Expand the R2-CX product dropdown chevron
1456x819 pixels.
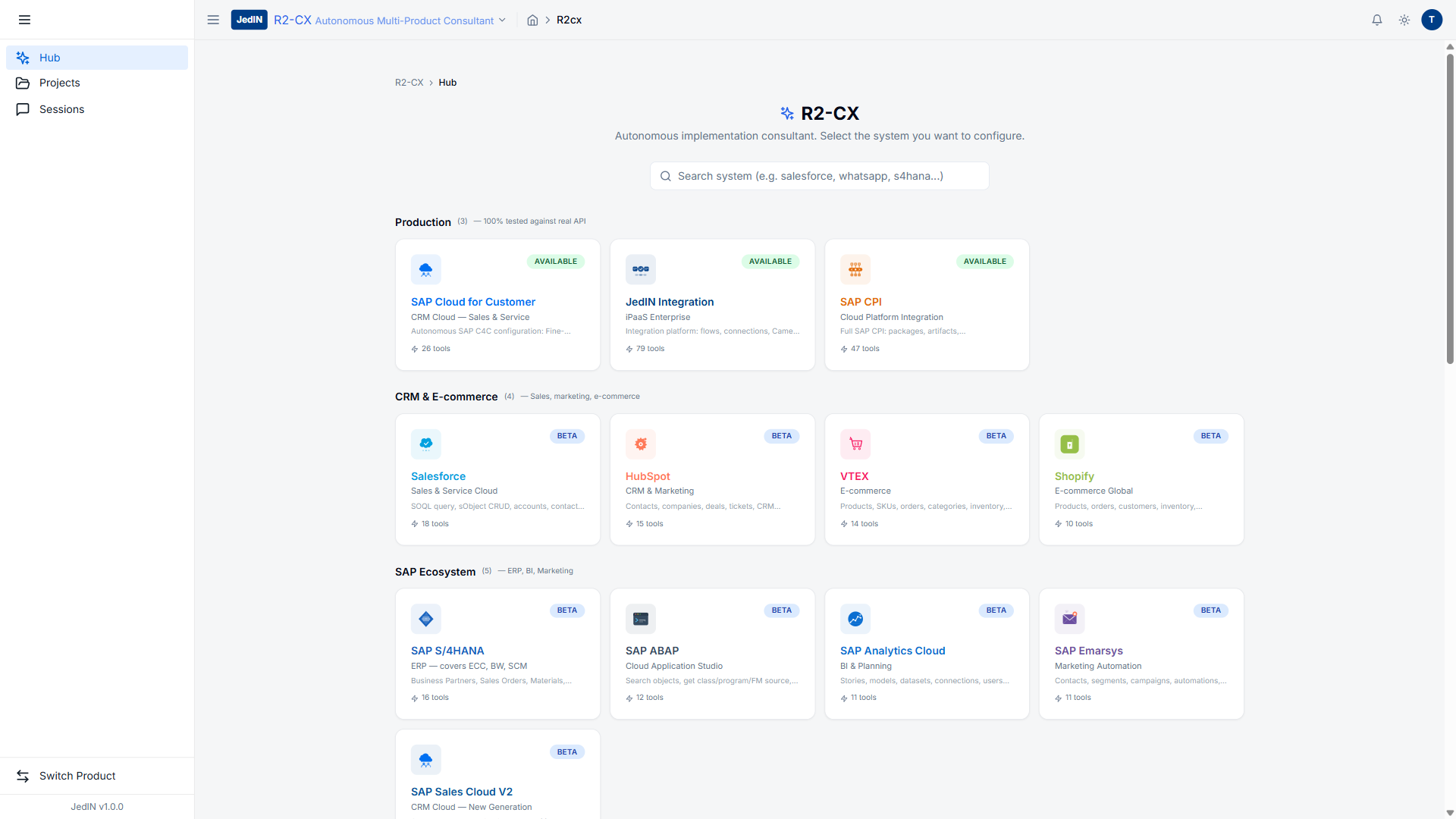click(x=502, y=20)
